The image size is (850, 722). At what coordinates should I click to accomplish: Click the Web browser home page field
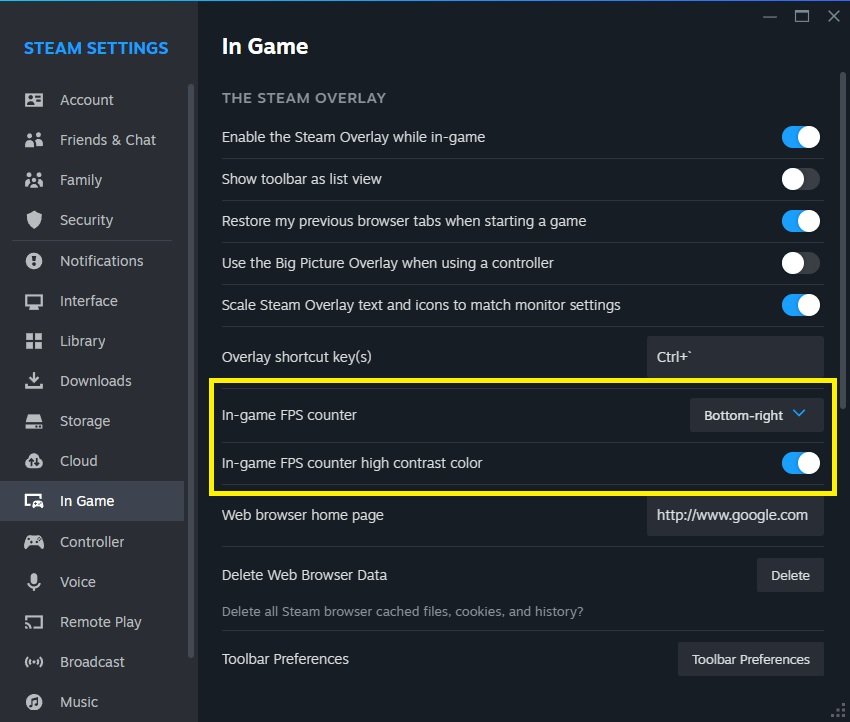coord(735,515)
